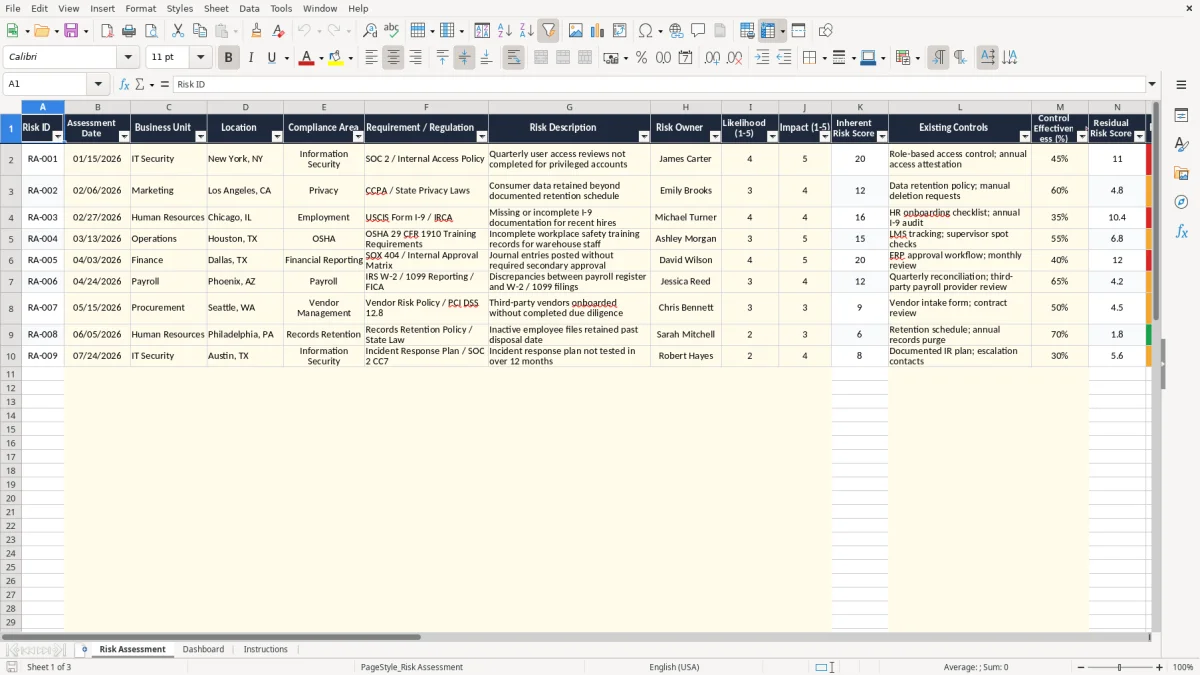Expand the formula bar
Viewport: 1200px width, 675px height.
pyautogui.click(x=1152, y=84)
